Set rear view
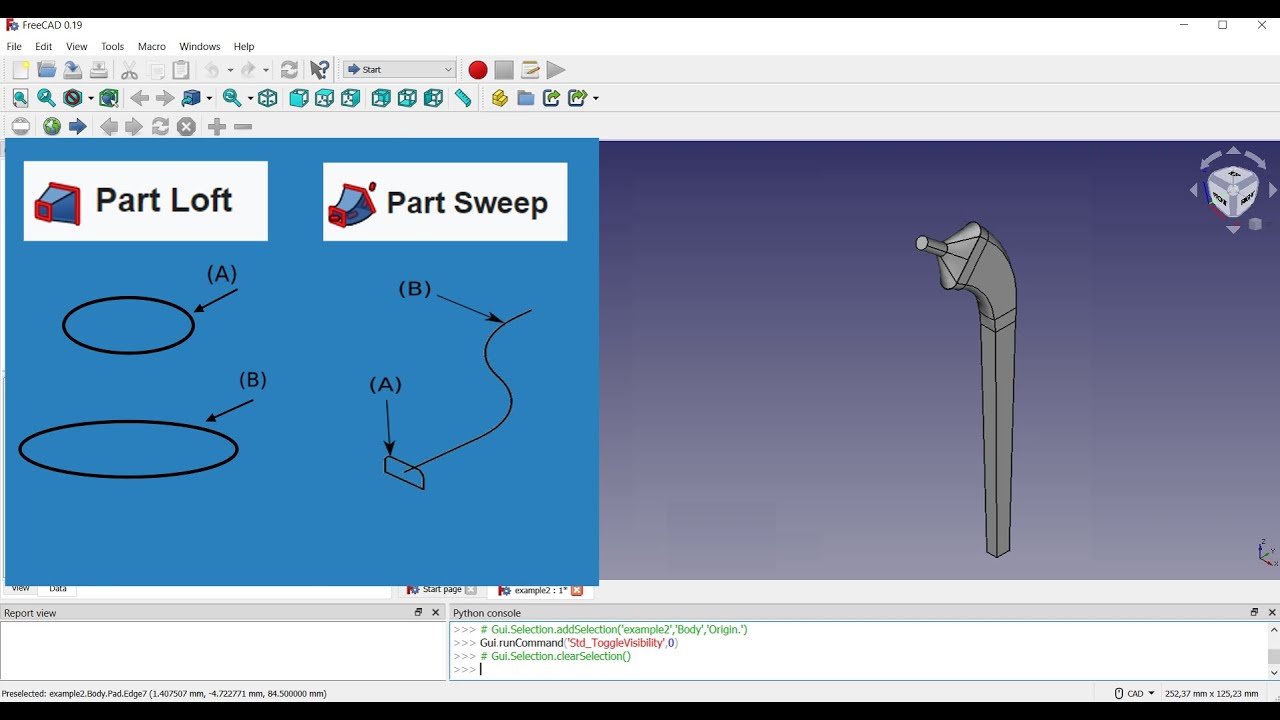This screenshot has height=720, width=1280. pyautogui.click(x=381, y=98)
